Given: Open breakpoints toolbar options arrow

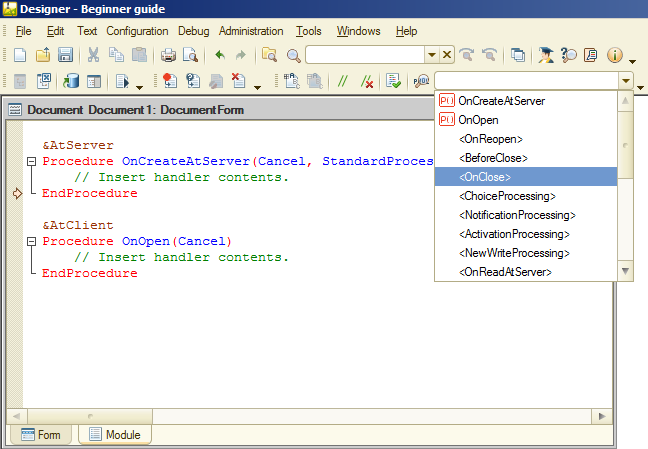Looking at the screenshot, I should (257, 87).
